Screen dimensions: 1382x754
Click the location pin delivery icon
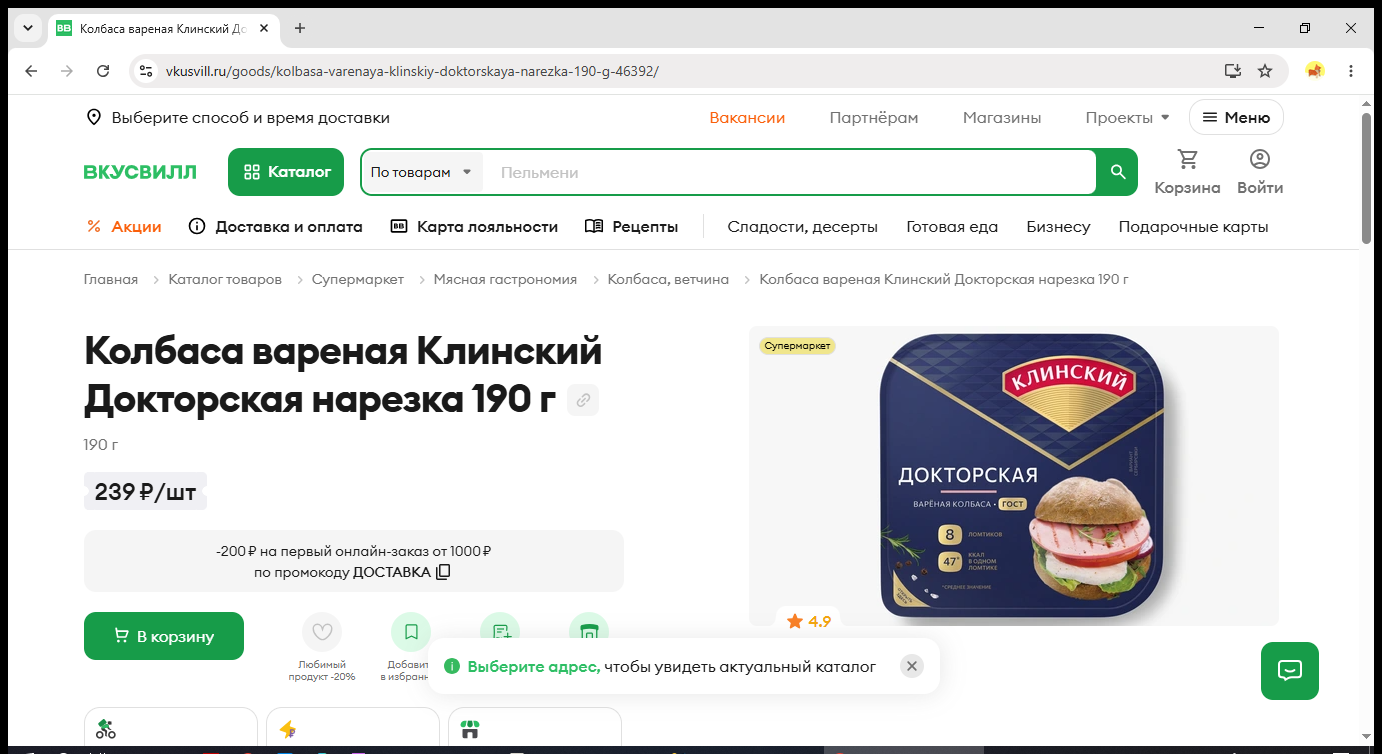click(94, 118)
